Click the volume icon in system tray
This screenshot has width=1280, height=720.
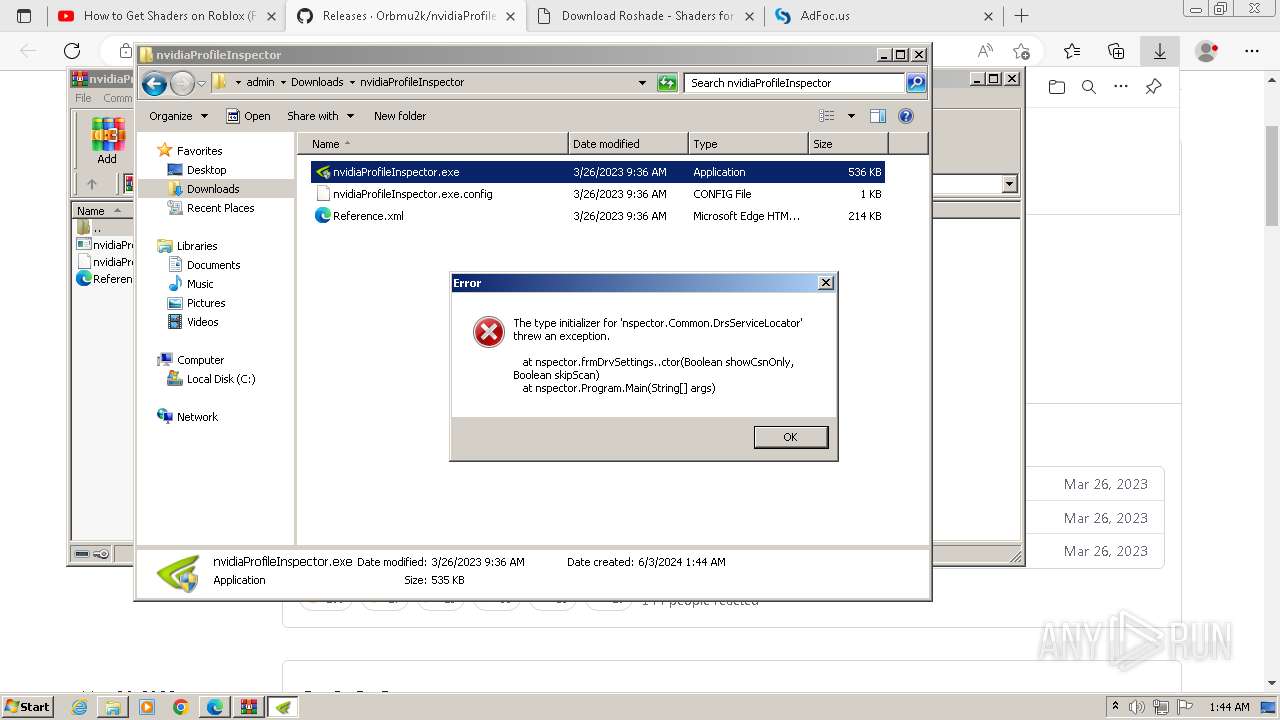(1135, 707)
